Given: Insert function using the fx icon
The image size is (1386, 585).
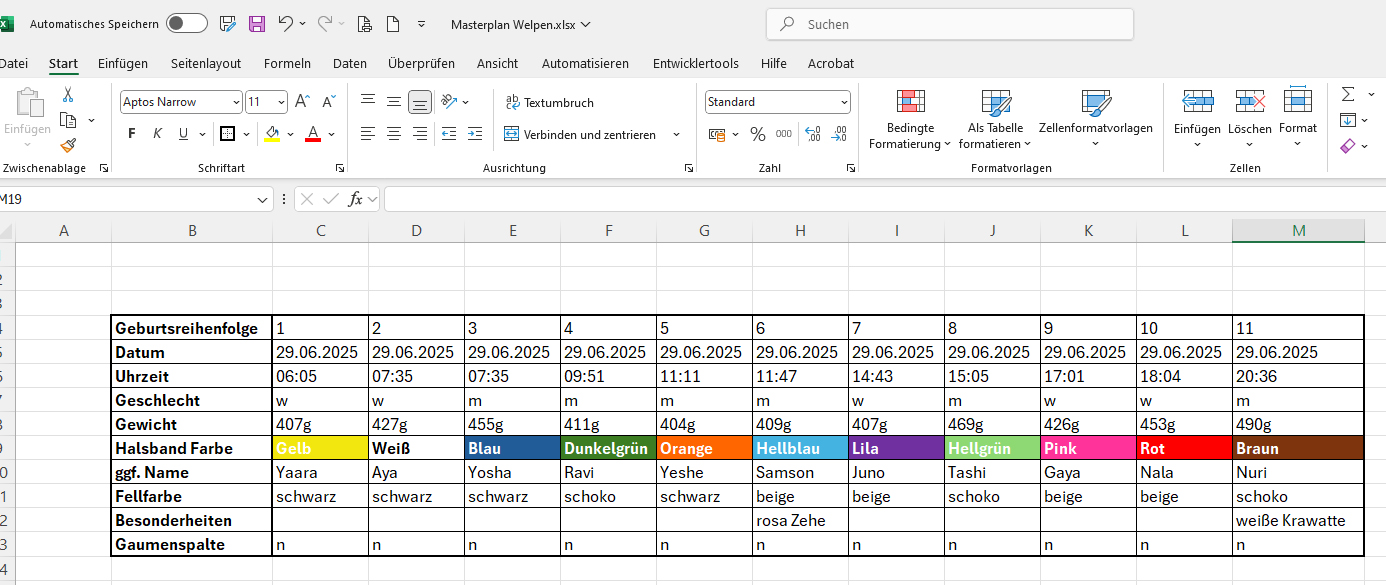Looking at the screenshot, I should click(x=355, y=199).
